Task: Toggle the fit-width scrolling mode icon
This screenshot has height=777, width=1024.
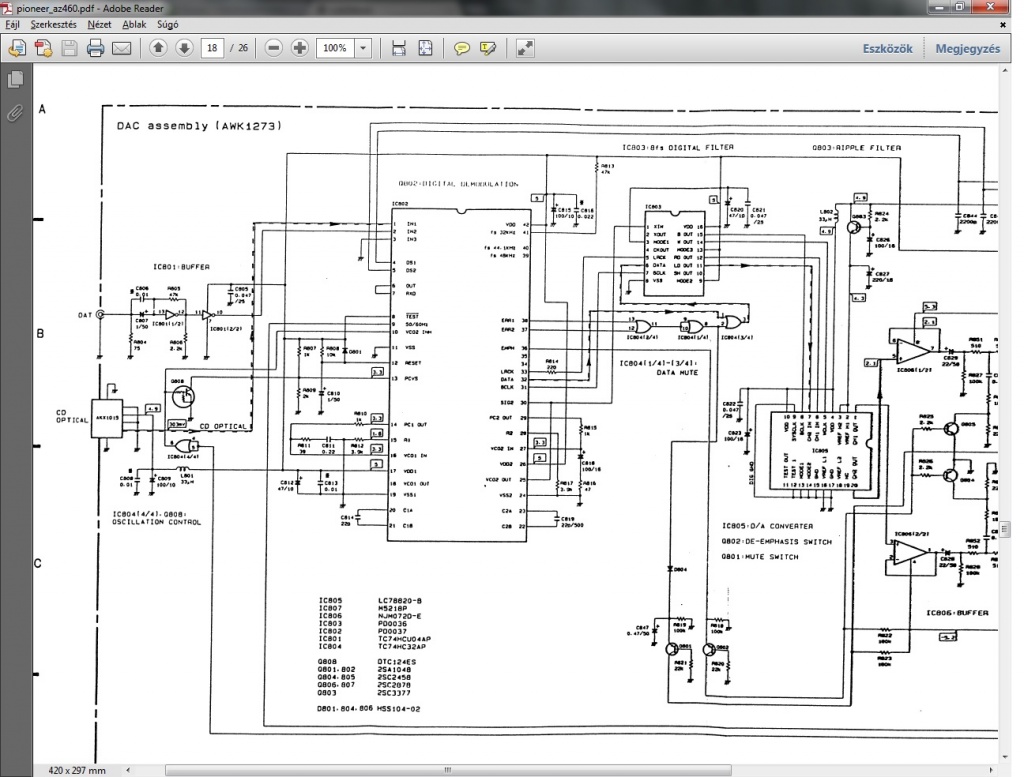Action: [x=399, y=48]
